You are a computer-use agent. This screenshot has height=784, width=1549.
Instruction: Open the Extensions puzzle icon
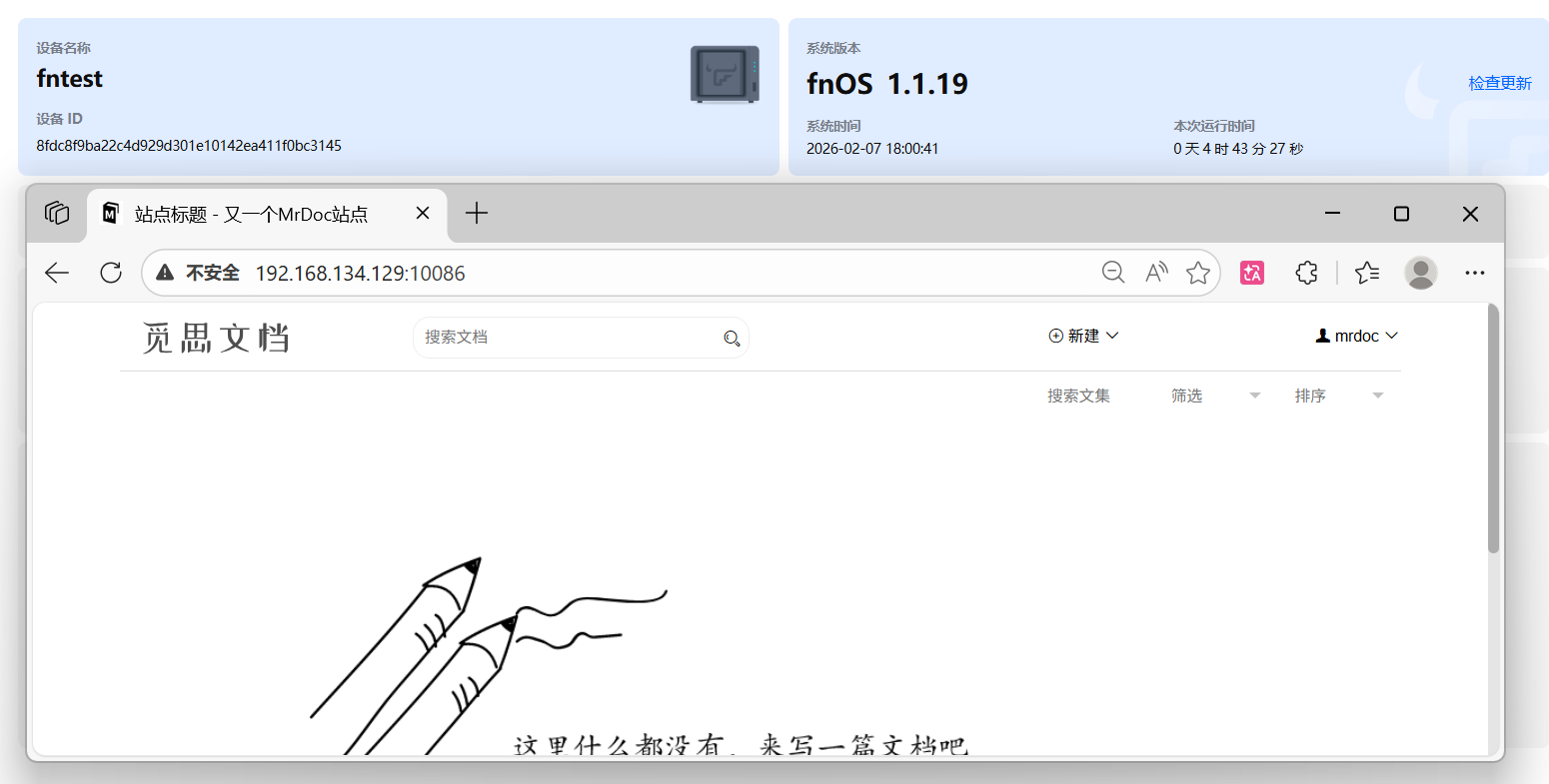pyautogui.click(x=1306, y=273)
